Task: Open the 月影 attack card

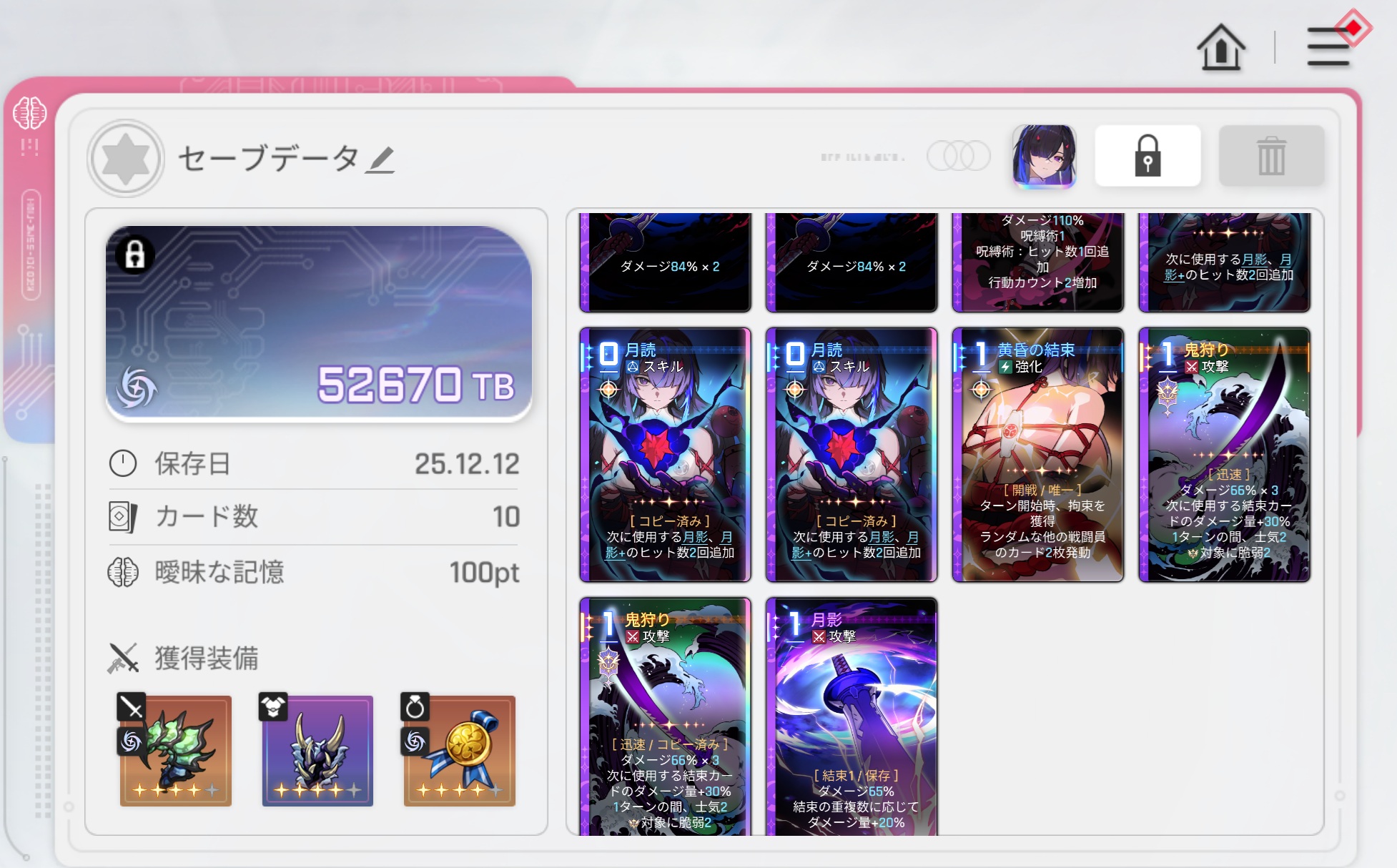Action: [851, 716]
